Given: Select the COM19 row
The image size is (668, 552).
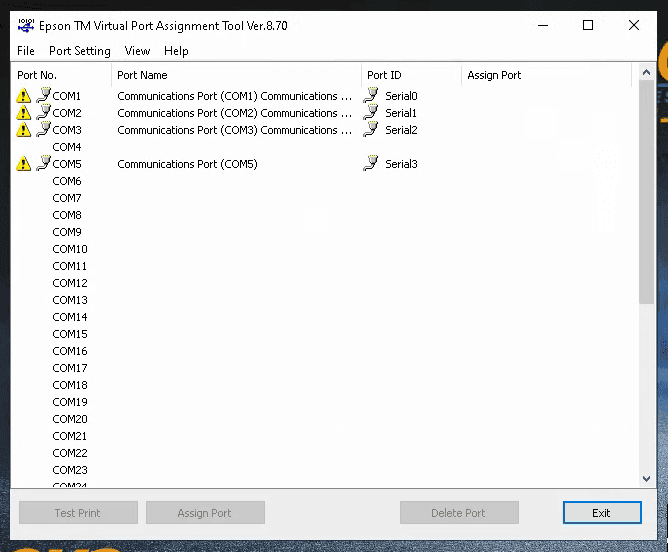Looking at the screenshot, I should [x=322, y=402].
